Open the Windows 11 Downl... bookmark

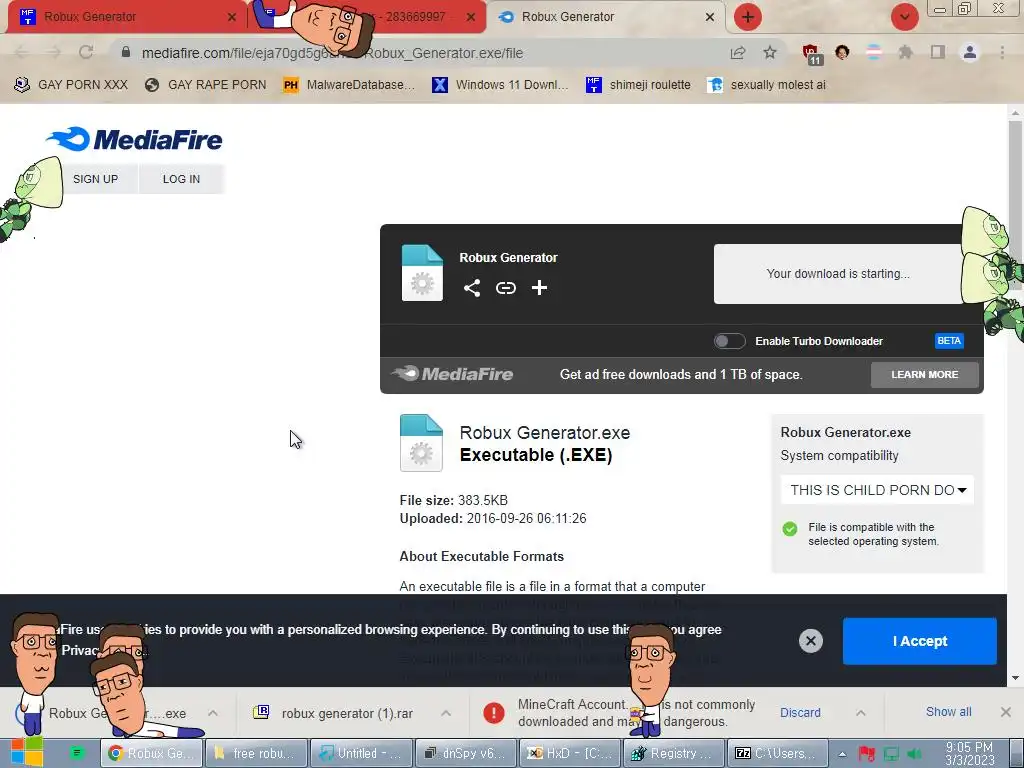point(501,84)
